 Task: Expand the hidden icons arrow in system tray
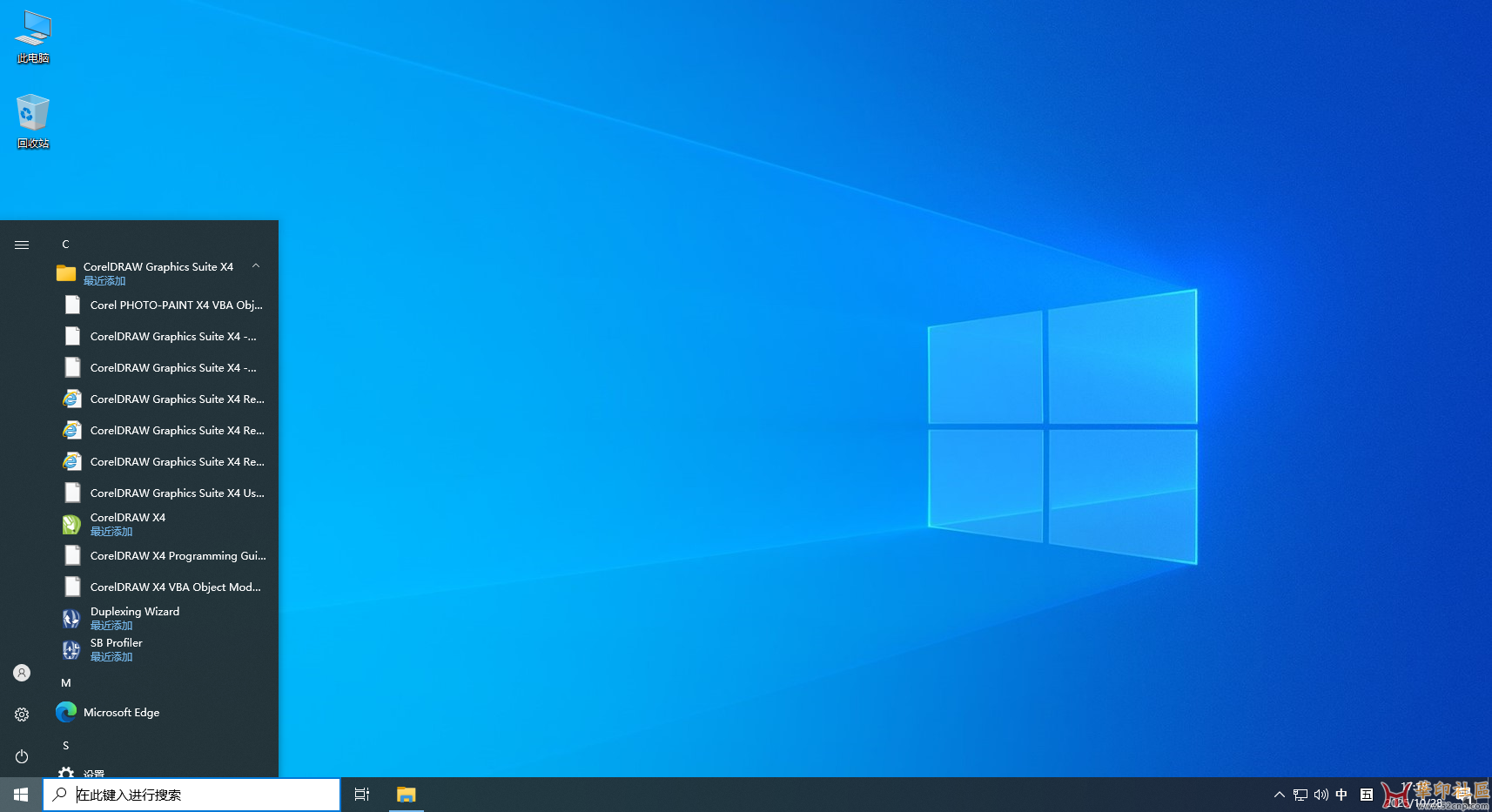point(1279,794)
